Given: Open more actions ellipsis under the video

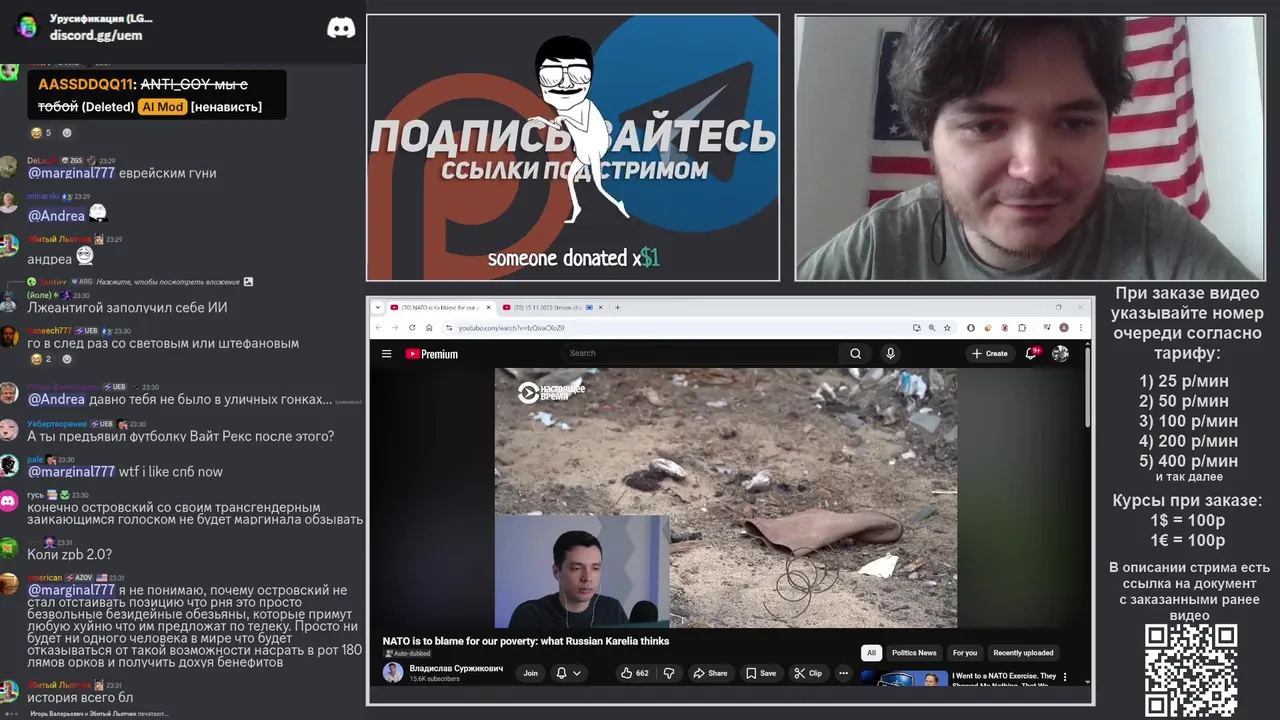Looking at the screenshot, I should pos(843,673).
